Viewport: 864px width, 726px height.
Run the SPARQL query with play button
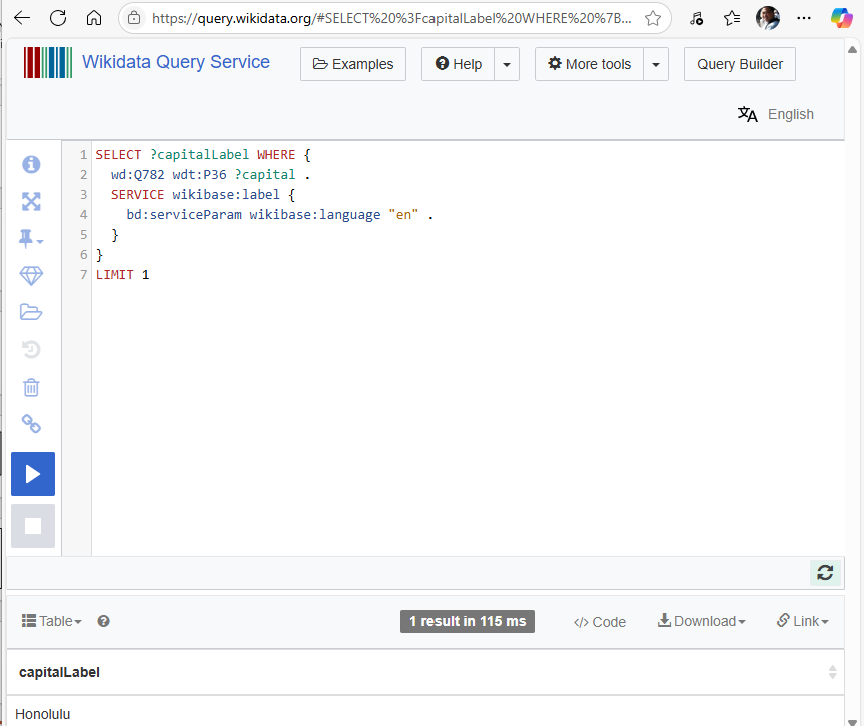[x=33, y=474]
